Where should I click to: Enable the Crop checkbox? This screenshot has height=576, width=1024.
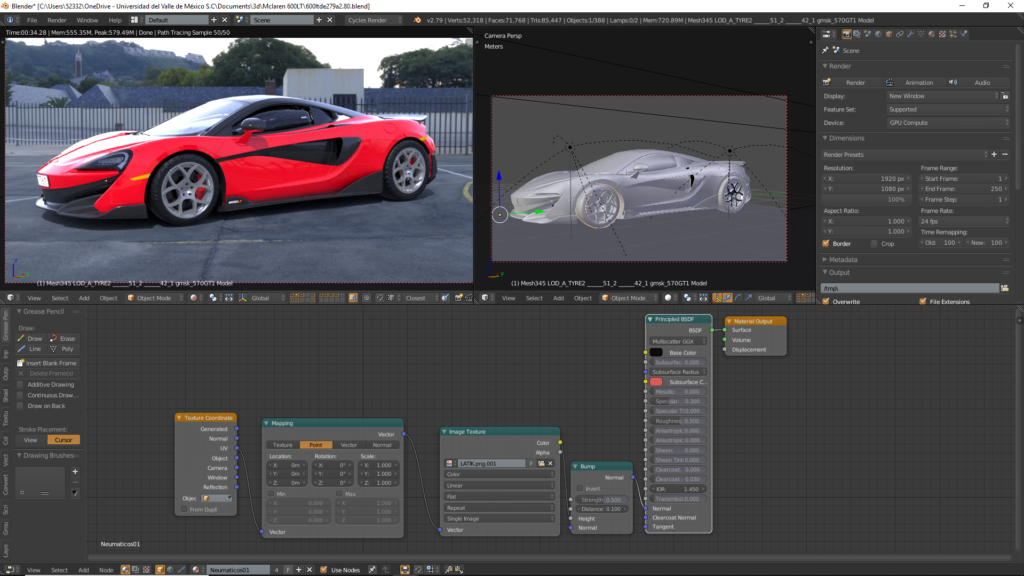[x=874, y=243]
